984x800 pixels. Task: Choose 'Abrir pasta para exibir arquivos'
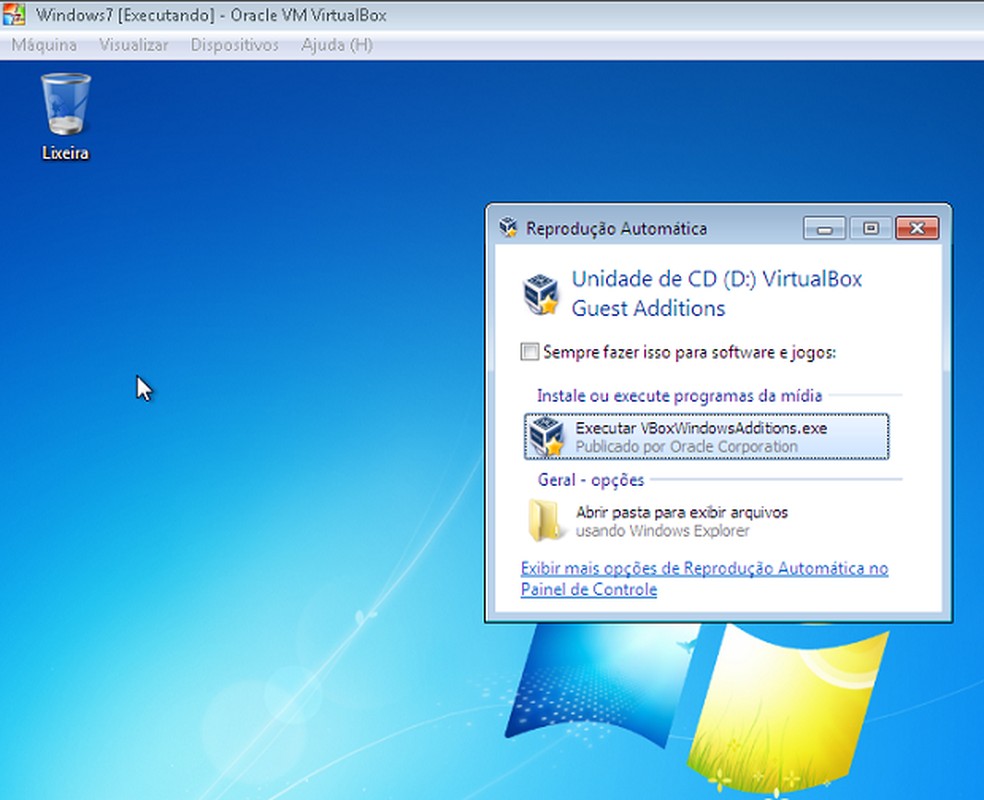click(706, 521)
